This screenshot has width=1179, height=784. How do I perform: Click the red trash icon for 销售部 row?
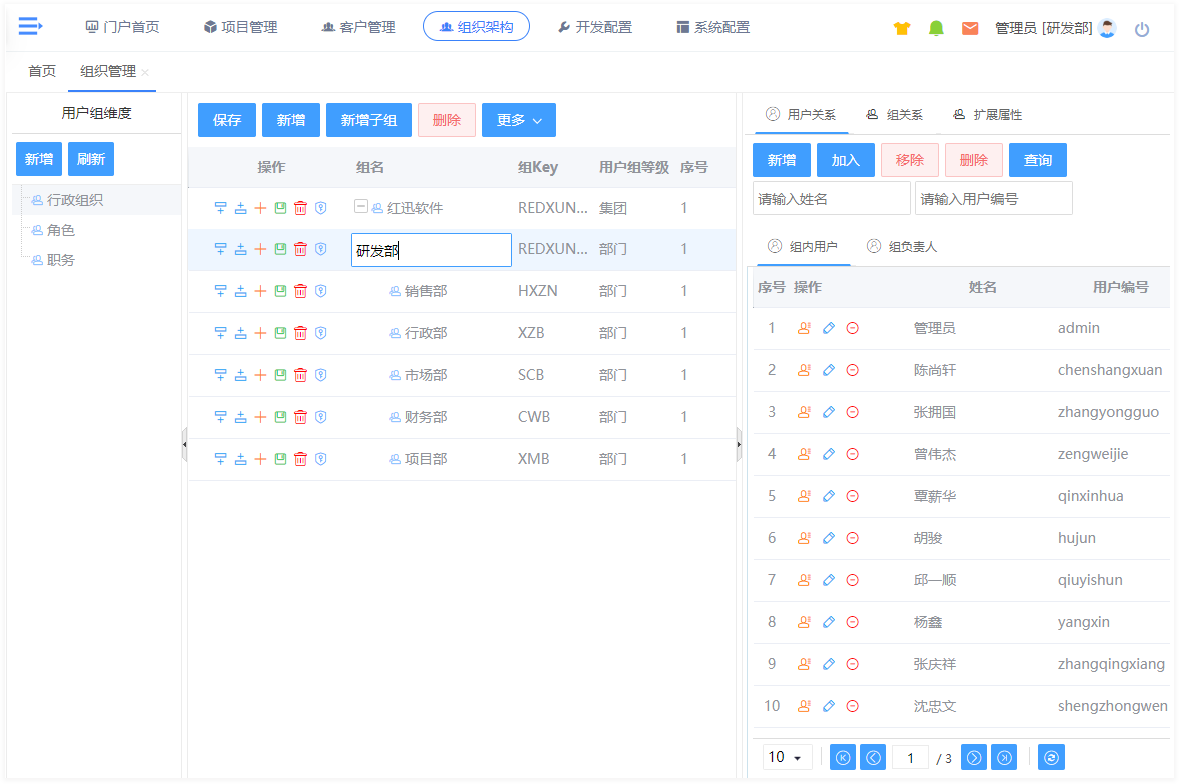point(300,291)
